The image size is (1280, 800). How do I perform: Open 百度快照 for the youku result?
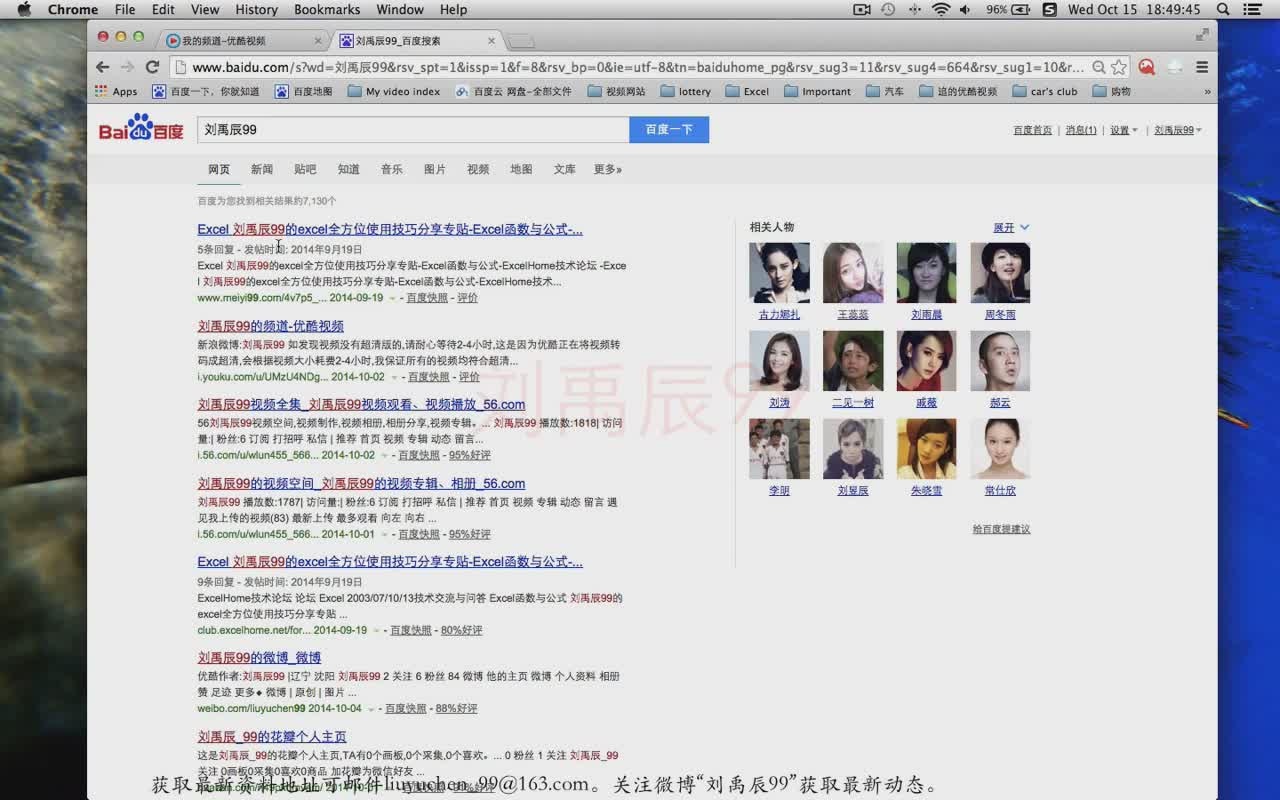(430, 377)
